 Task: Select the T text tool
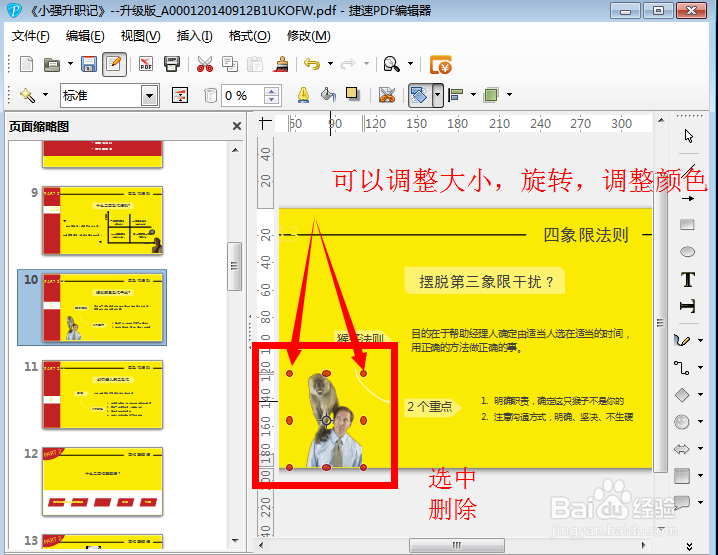click(x=688, y=279)
